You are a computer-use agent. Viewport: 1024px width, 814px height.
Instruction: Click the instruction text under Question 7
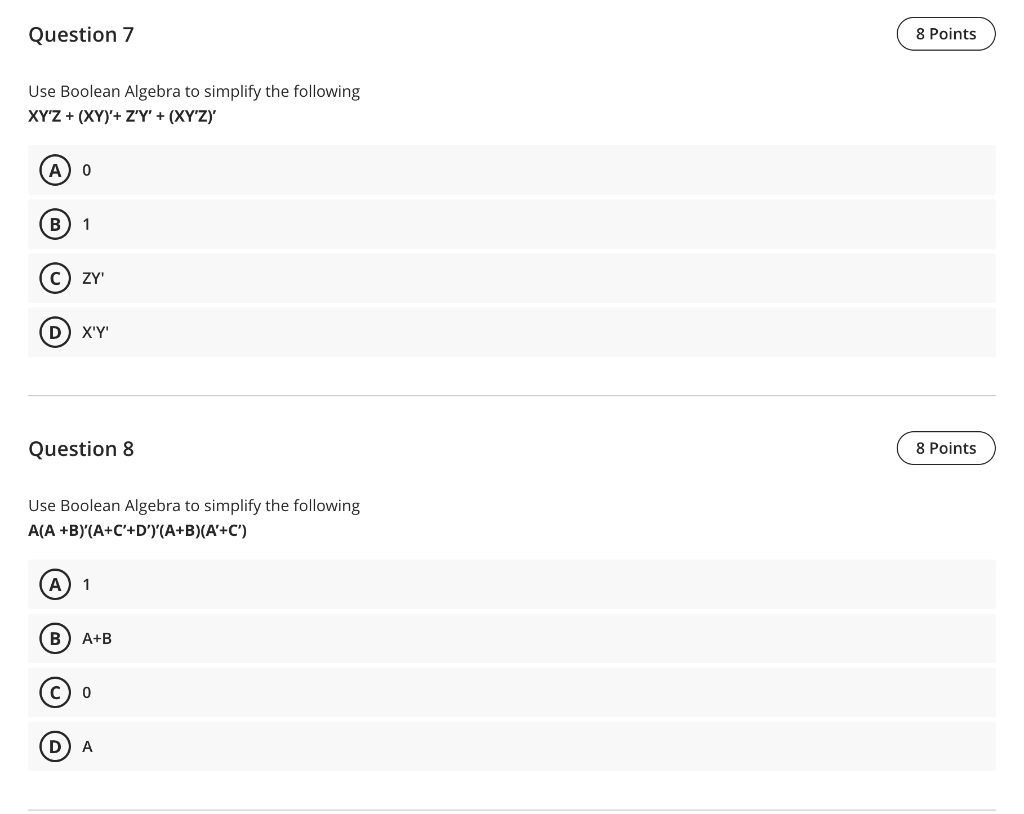(194, 91)
